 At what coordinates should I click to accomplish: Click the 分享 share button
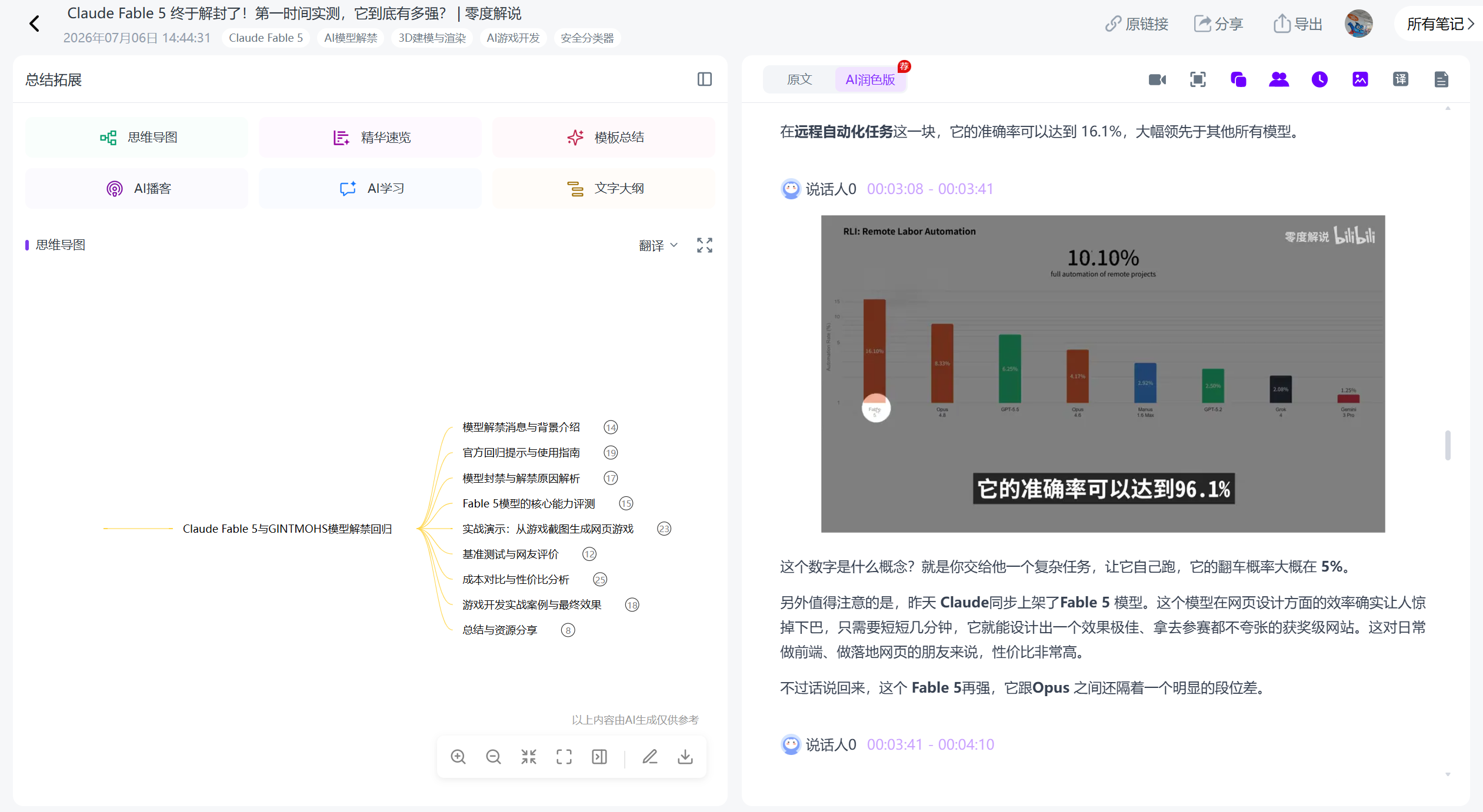click(1218, 24)
